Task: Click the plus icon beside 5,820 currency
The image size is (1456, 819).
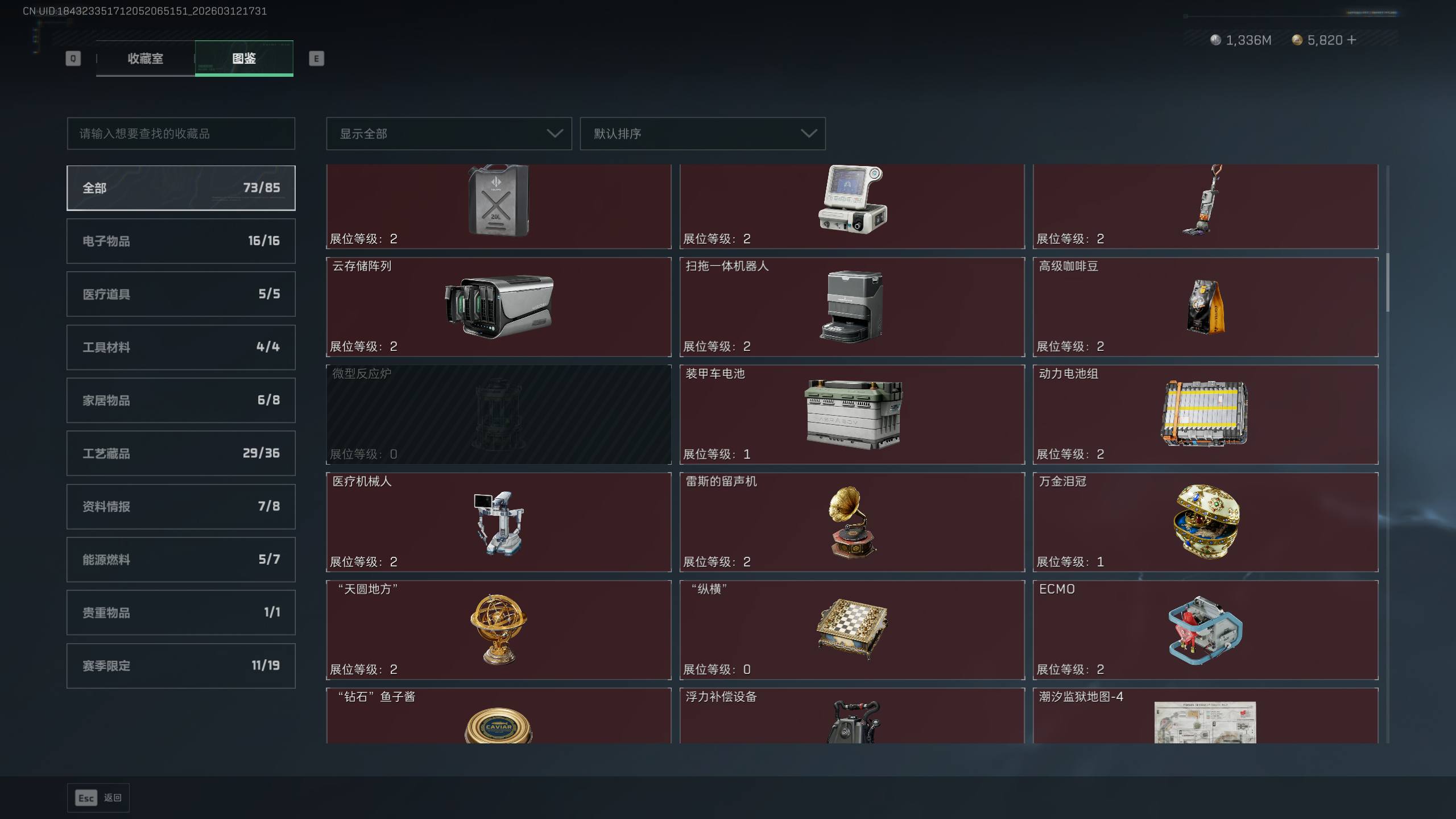Action: (1351, 40)
